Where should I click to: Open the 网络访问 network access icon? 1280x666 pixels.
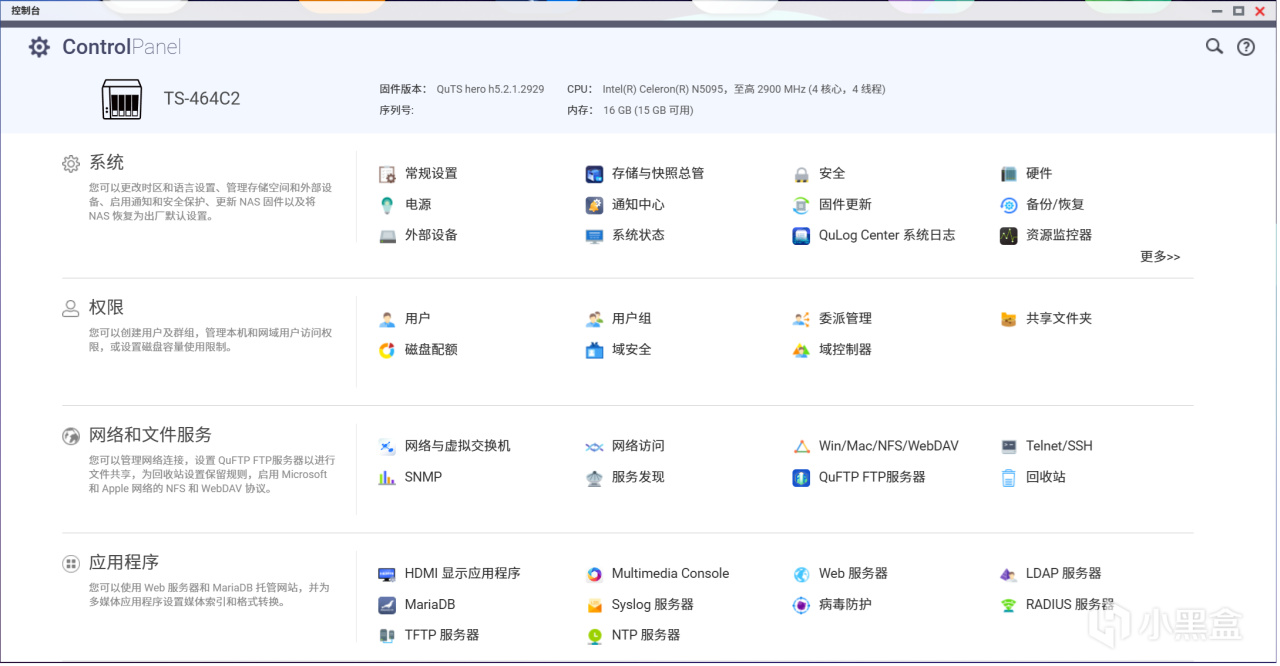594,447
